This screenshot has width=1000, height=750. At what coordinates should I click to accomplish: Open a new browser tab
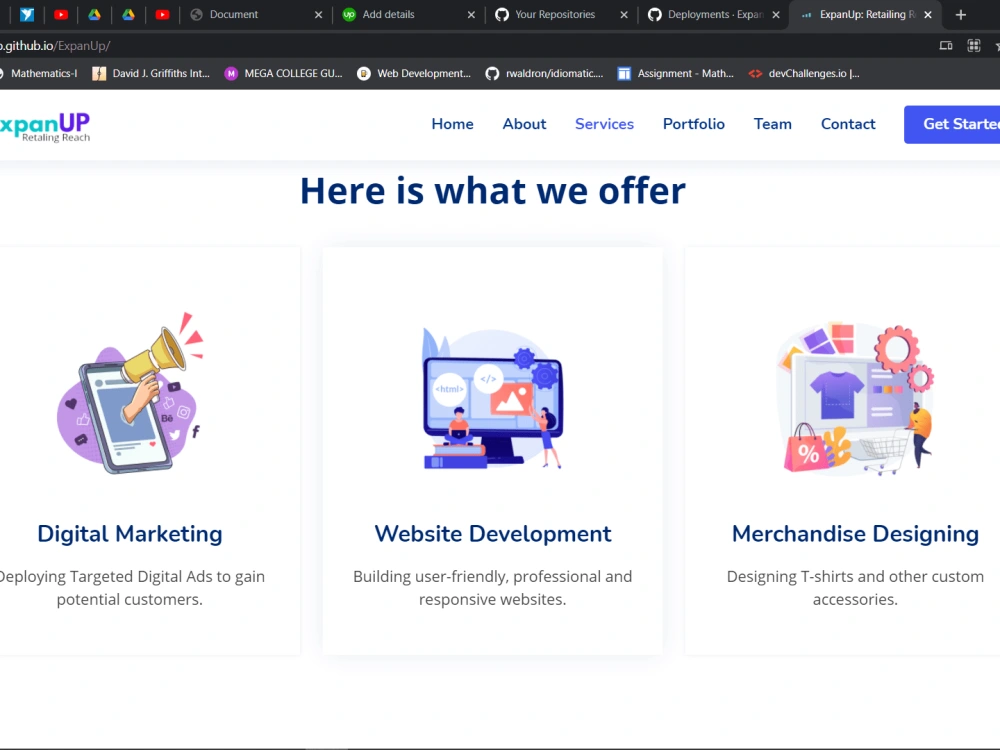click(x=961, y=15)
